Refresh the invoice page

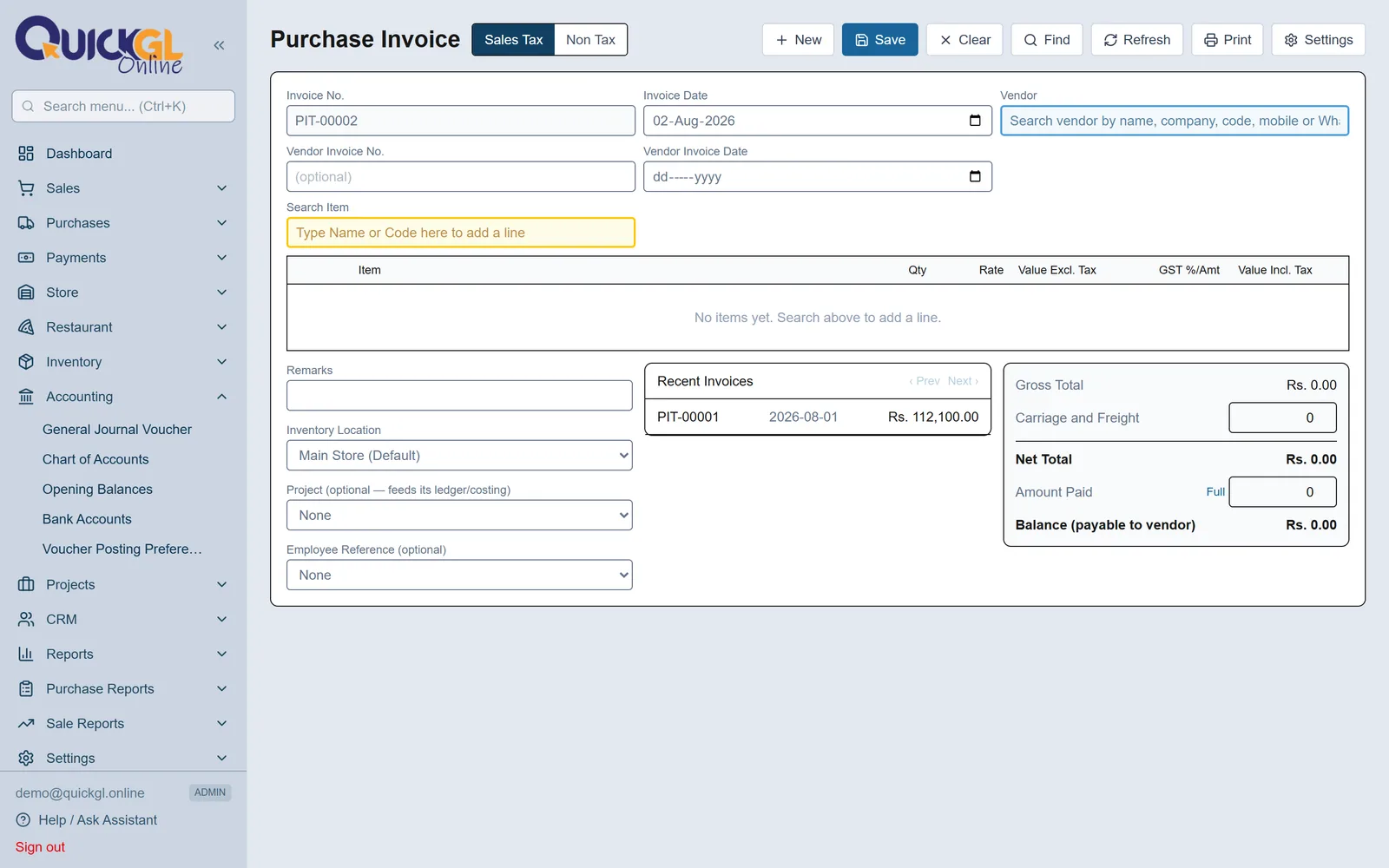(x=1136, y=40)
